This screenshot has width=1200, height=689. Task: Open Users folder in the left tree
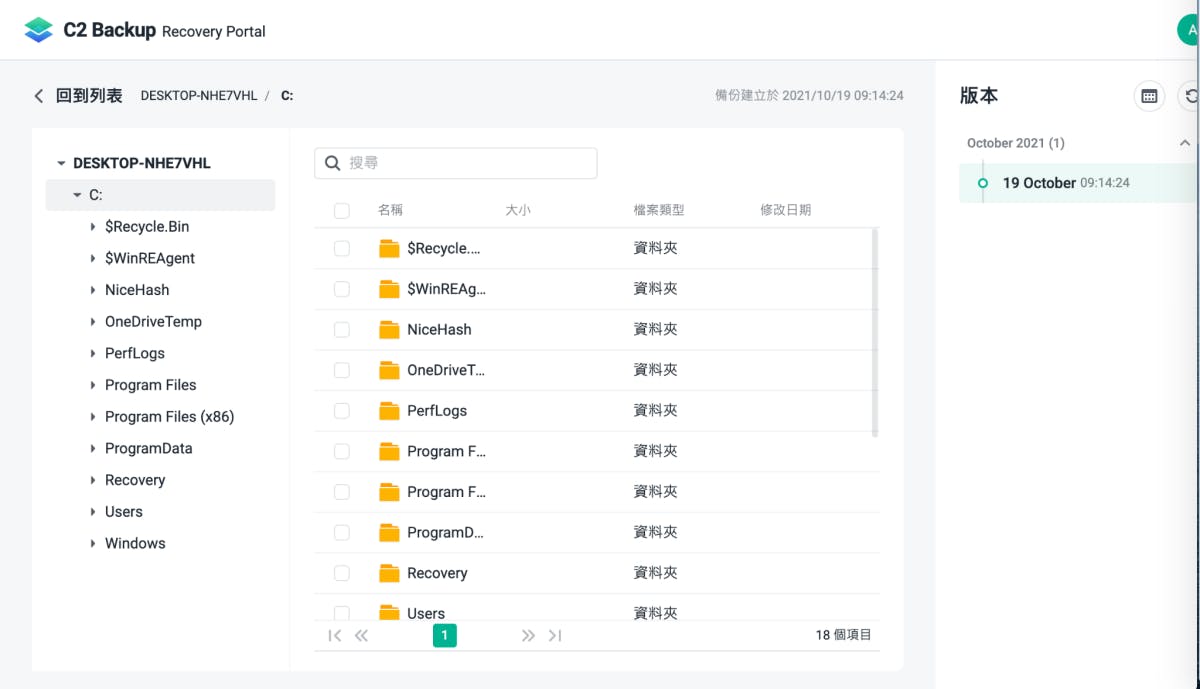point(124,512)
